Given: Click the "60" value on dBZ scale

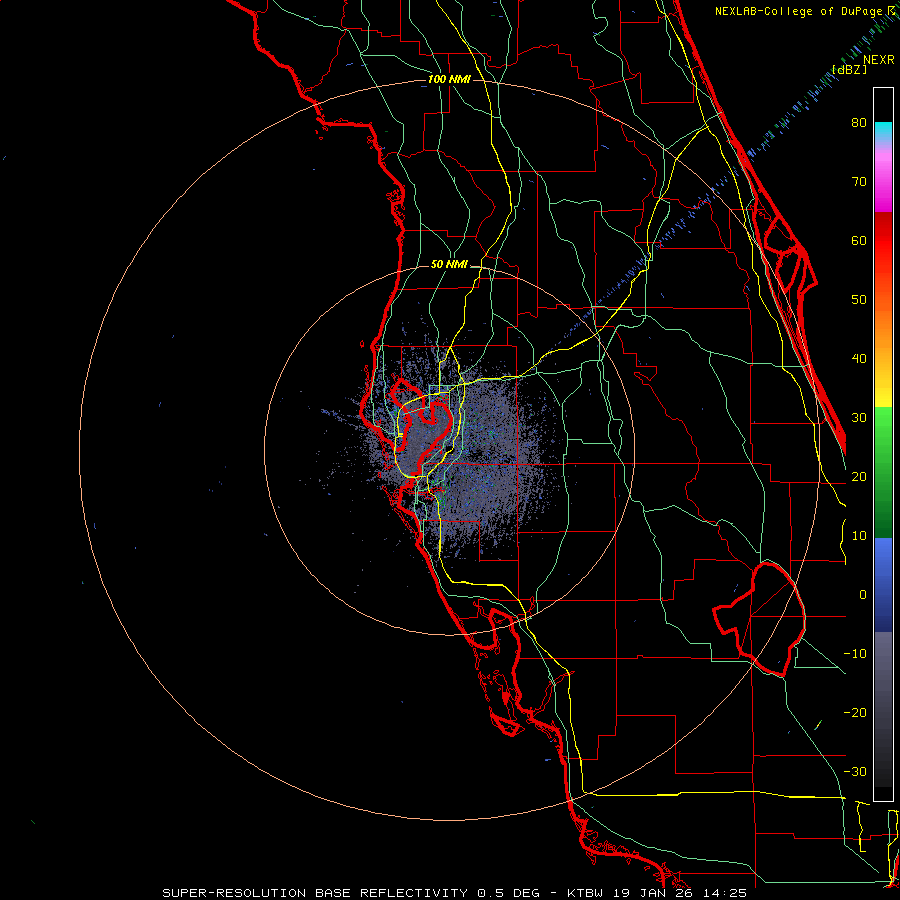Looking at the screenshot, I should pyautogui.click(x=859, y=240).
